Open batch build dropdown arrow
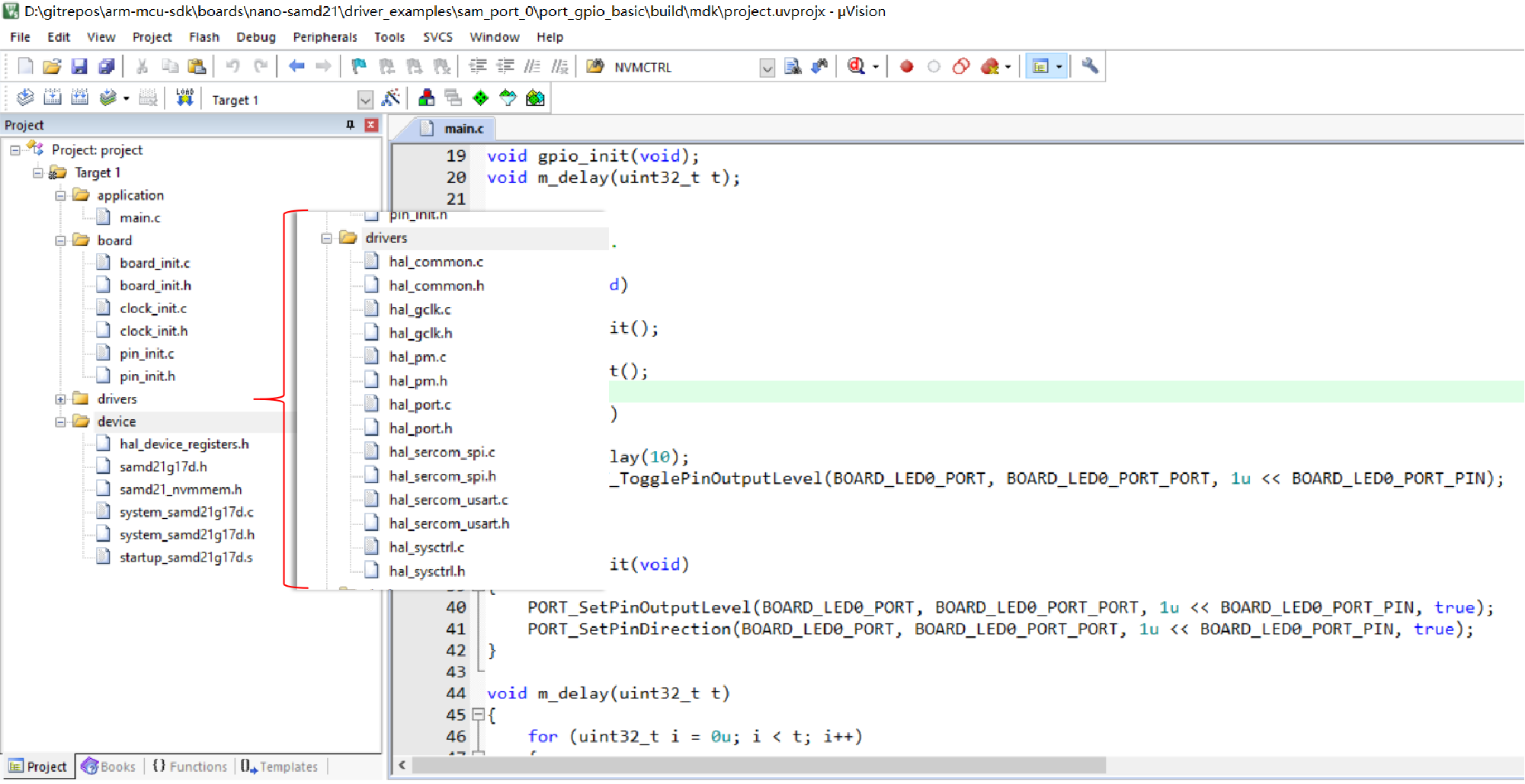The height and width of the screenshot is (784, 1525). click(126, 98)
